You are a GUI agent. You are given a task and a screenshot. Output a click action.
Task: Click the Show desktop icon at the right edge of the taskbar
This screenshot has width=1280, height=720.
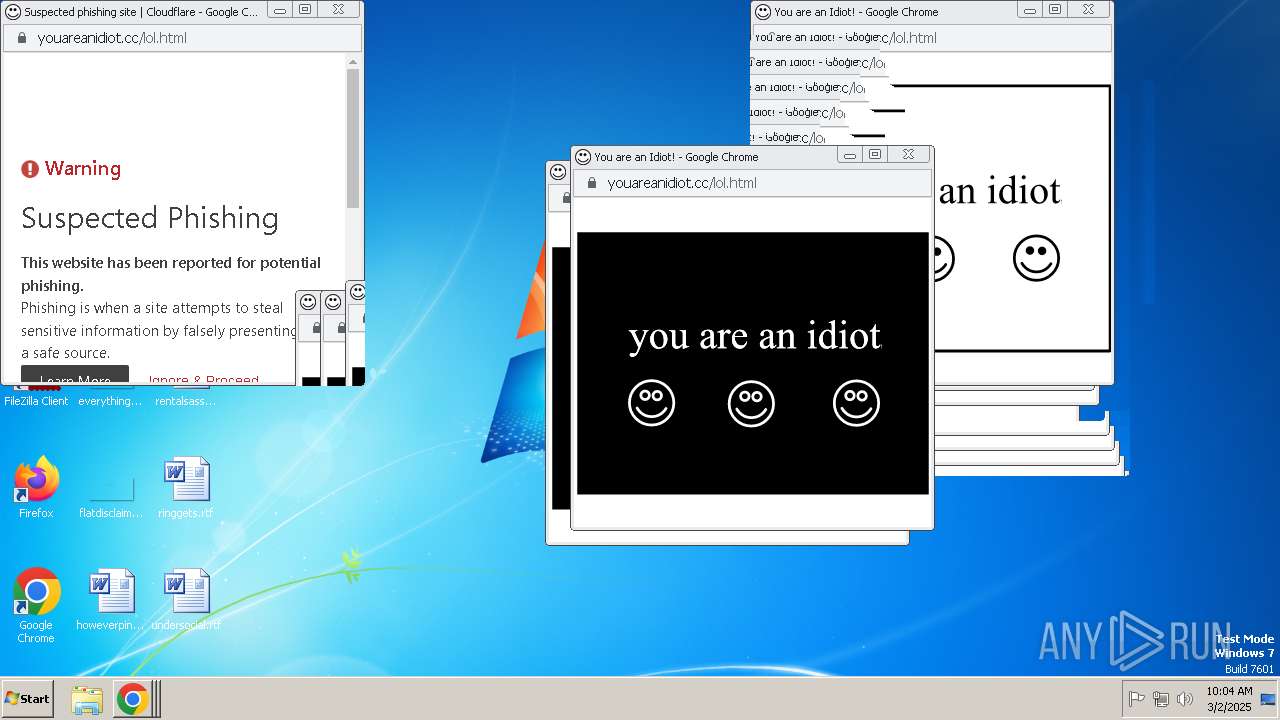pos(1268,699)
